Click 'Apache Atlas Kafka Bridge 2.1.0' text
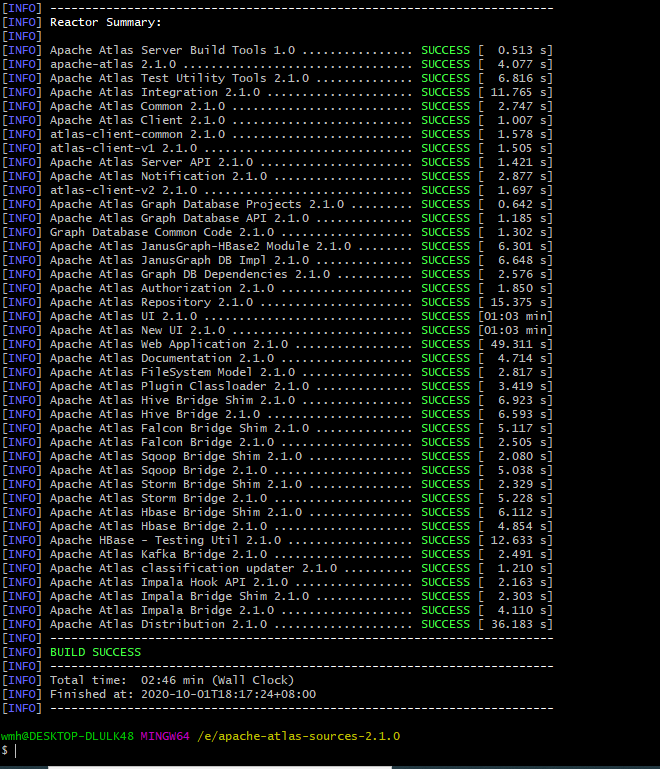 (x=158, y=554)
